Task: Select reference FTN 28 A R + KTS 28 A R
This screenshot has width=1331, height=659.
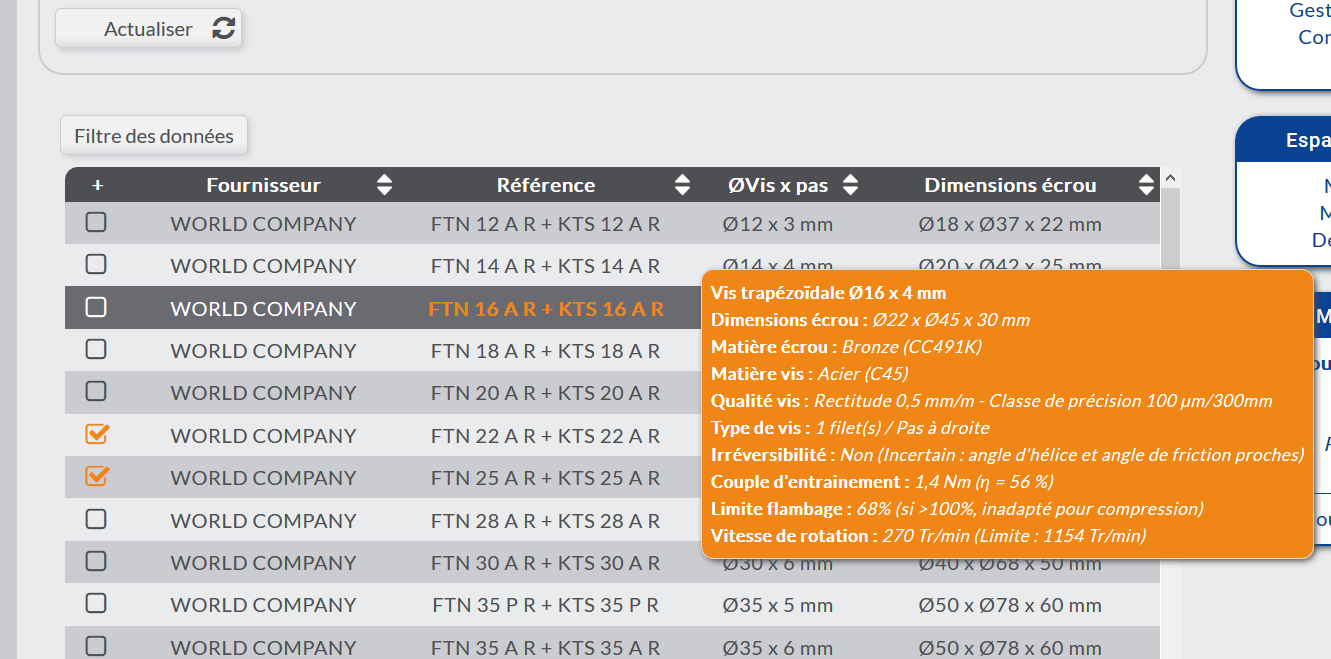Action: coord(546,521)
